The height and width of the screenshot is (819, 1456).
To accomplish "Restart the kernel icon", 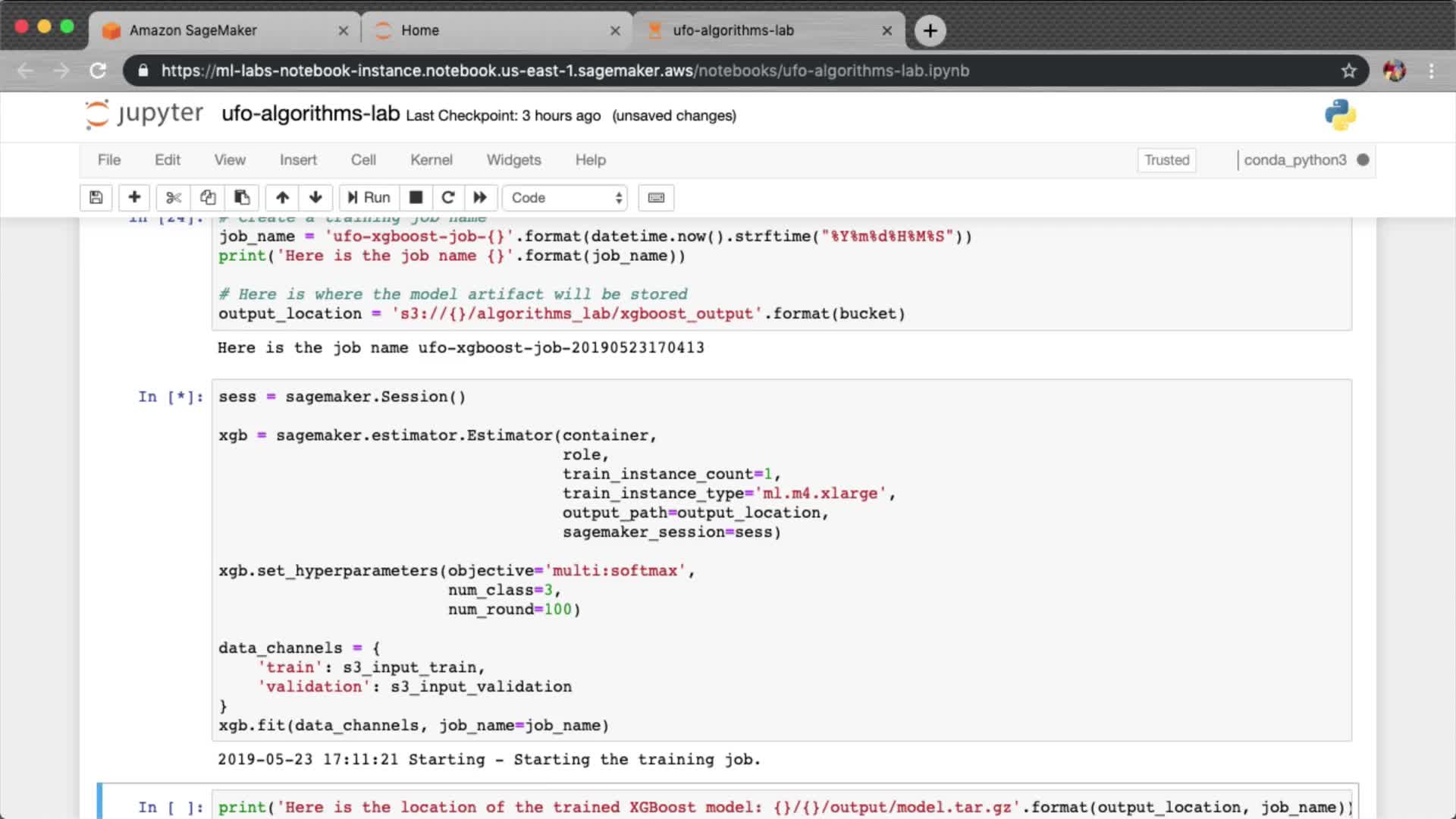I will coord(448,198).
